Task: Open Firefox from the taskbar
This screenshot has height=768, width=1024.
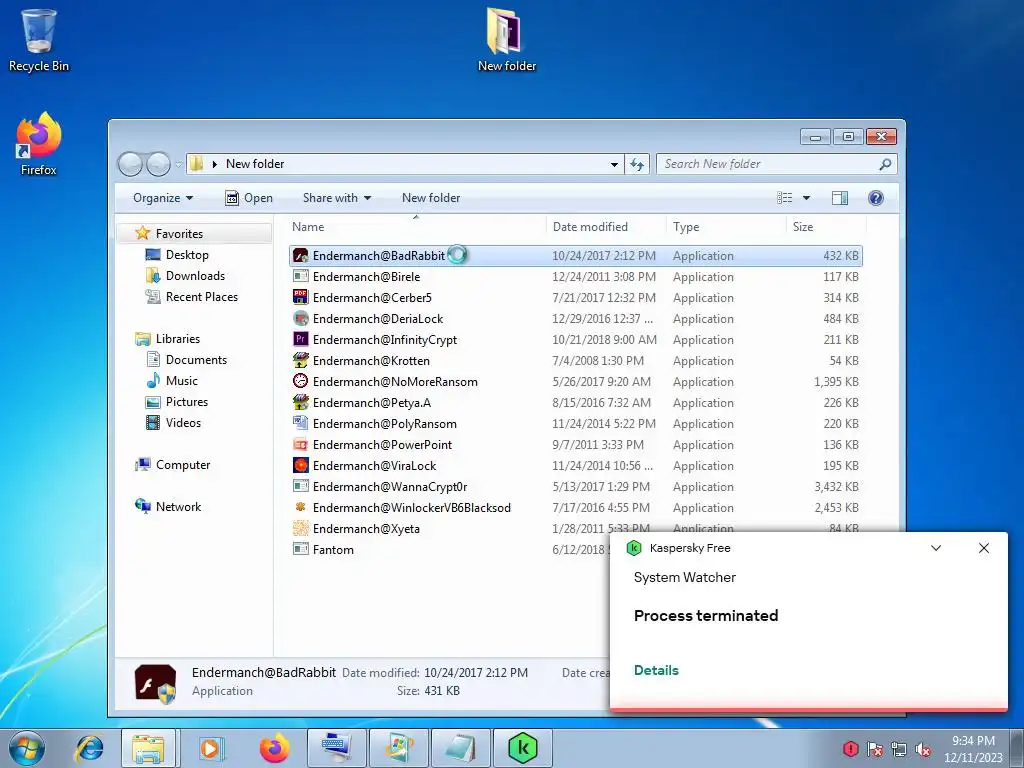Action: click(274, 748)
